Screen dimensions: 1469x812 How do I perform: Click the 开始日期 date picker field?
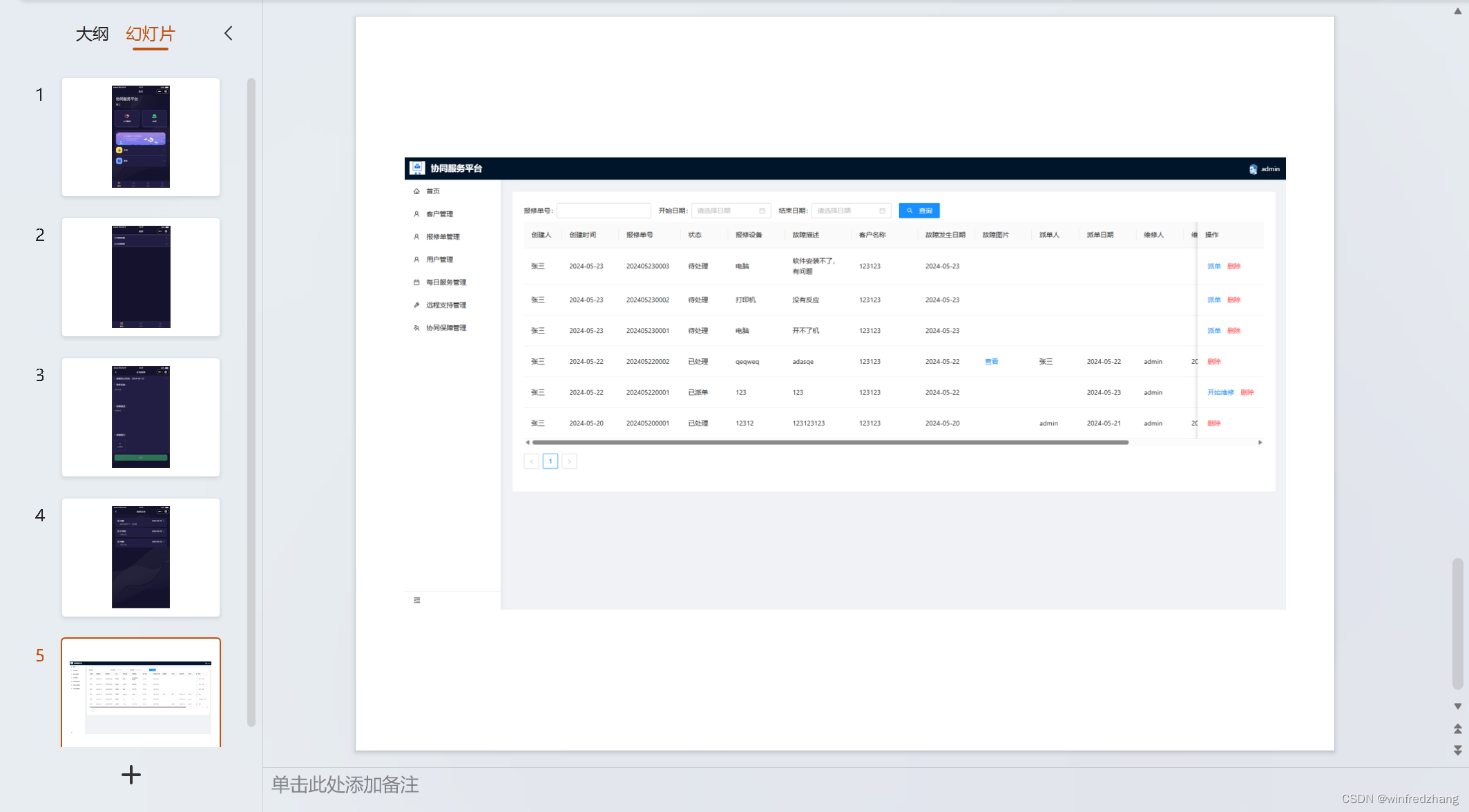pos(730,211)
